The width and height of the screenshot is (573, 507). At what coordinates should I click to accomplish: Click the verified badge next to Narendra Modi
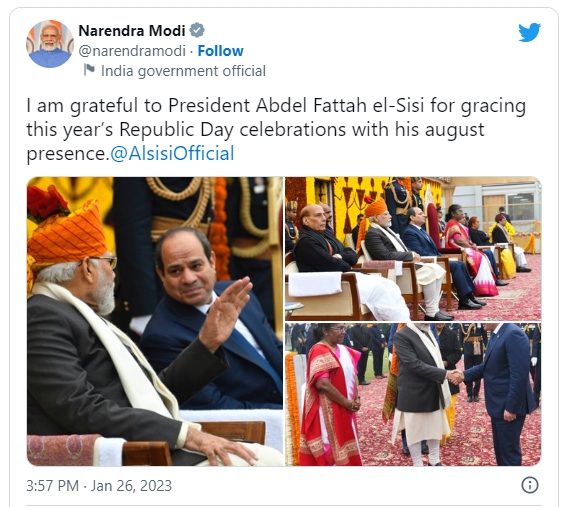[197, 30]
